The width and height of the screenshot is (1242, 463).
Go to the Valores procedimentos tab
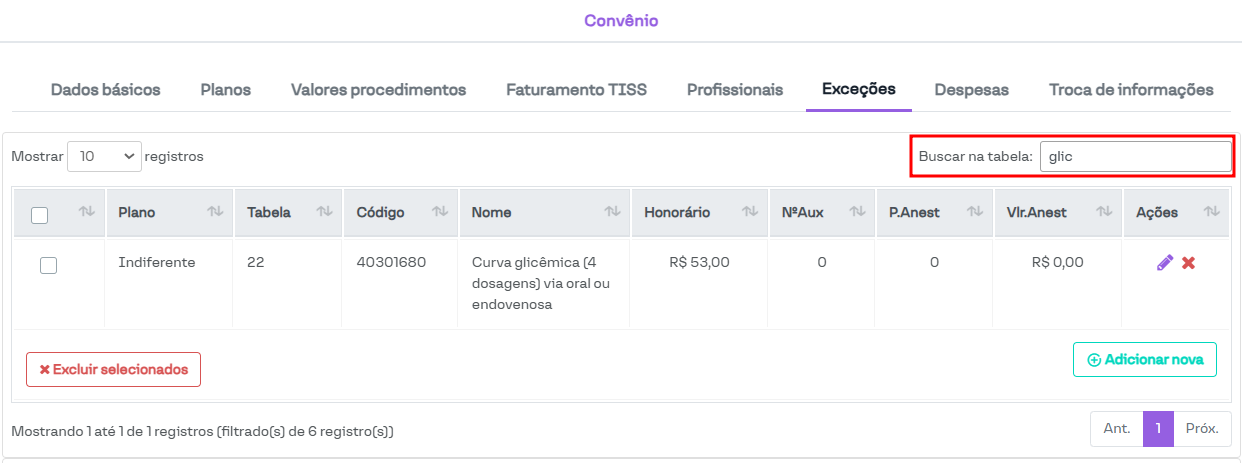(378, 90)
